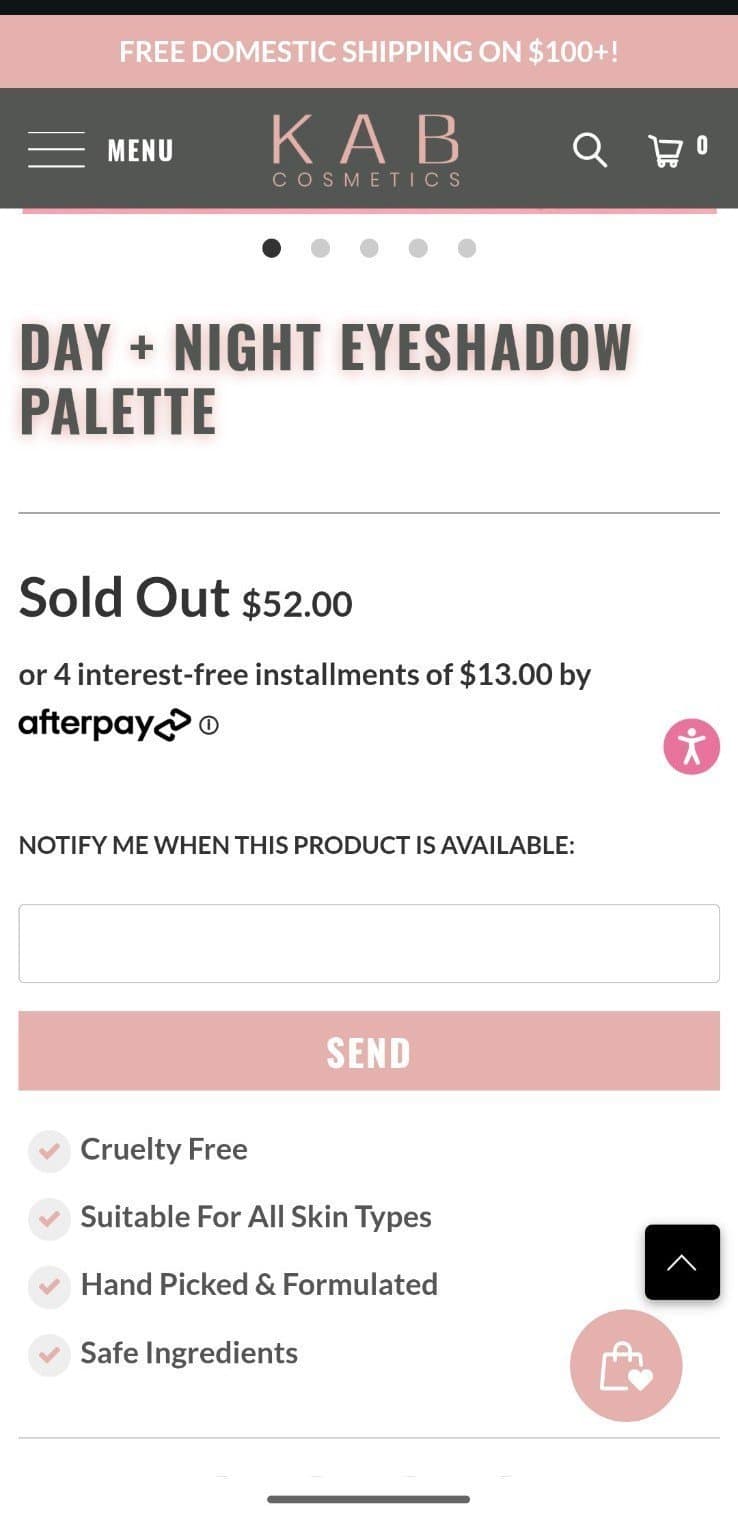738x1522 pixels.
Task: Open the hamburger navigation menu
Action: (56, 148)
